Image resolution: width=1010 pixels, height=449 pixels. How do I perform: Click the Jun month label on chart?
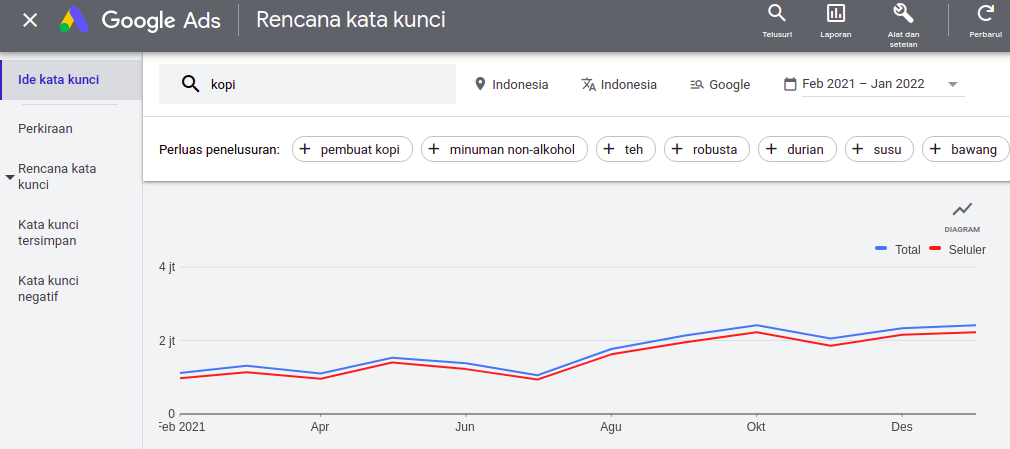pyautogui.click(x=465, y=427)
